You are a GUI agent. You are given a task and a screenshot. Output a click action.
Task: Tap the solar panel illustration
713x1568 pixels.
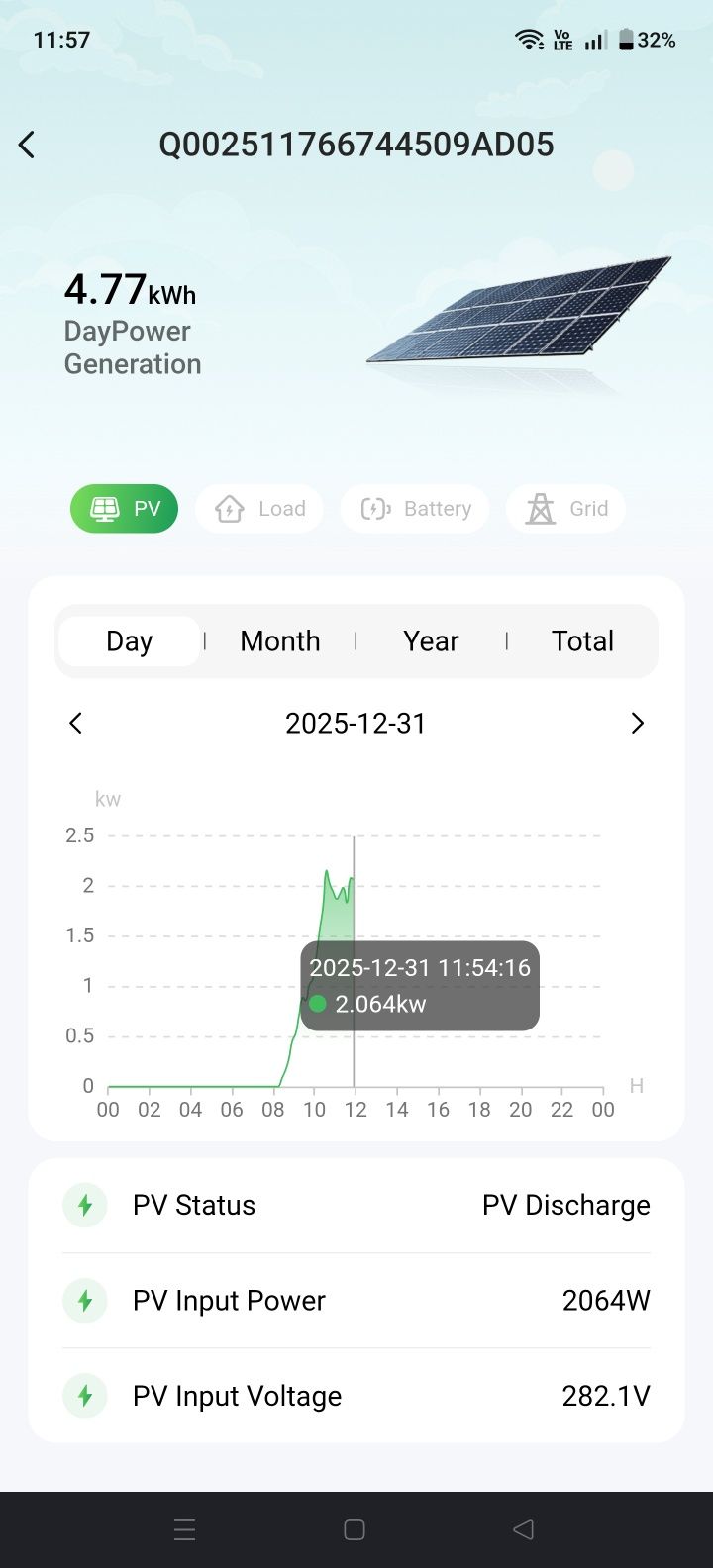[518, 315]
